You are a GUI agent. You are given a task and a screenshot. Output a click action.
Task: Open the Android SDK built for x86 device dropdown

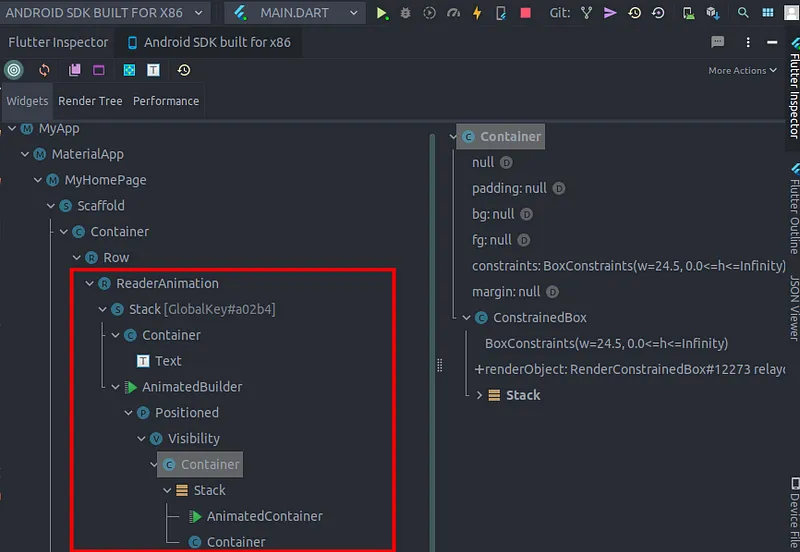coord(104,13)
